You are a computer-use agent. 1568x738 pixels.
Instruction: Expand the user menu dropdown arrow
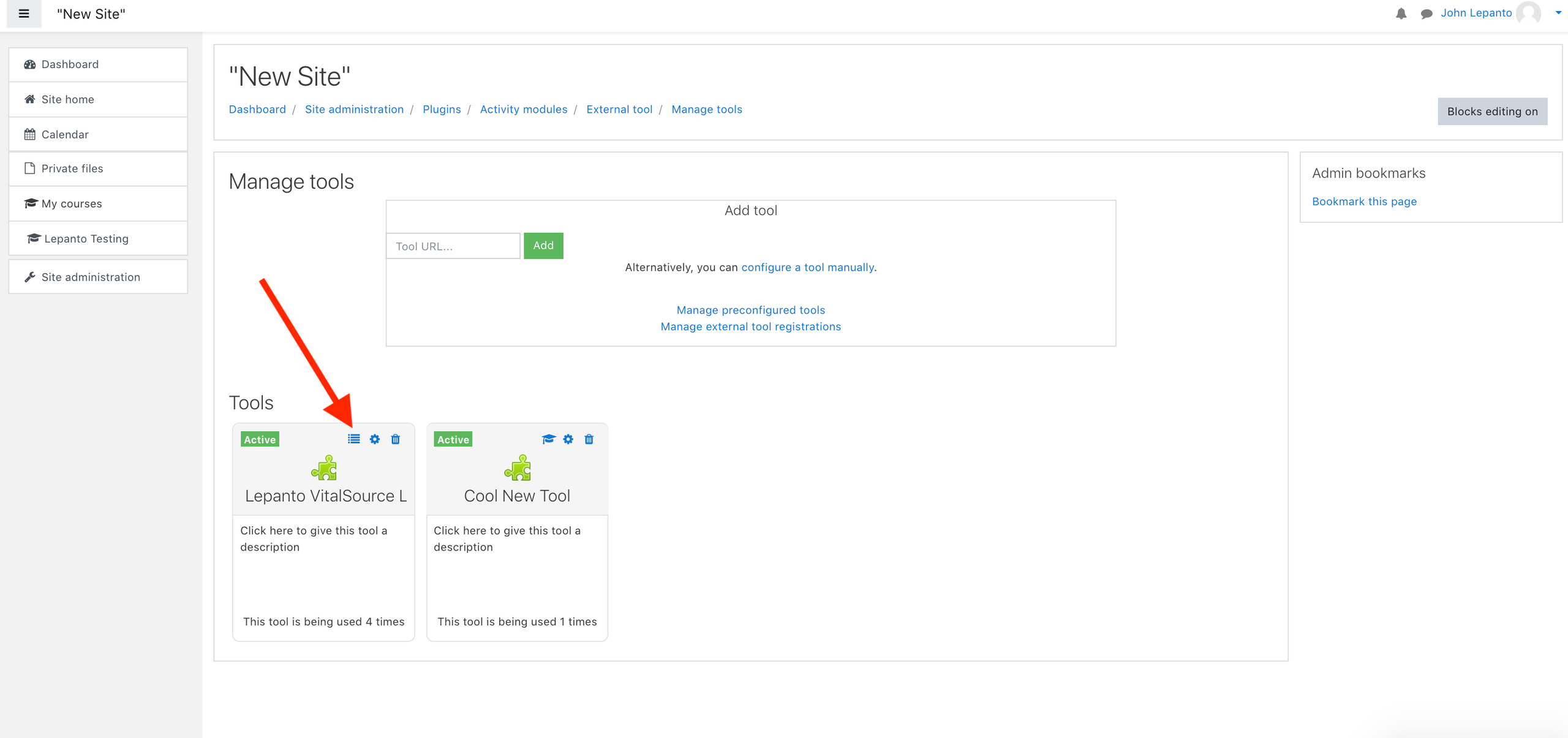(x=1558, y=13)
